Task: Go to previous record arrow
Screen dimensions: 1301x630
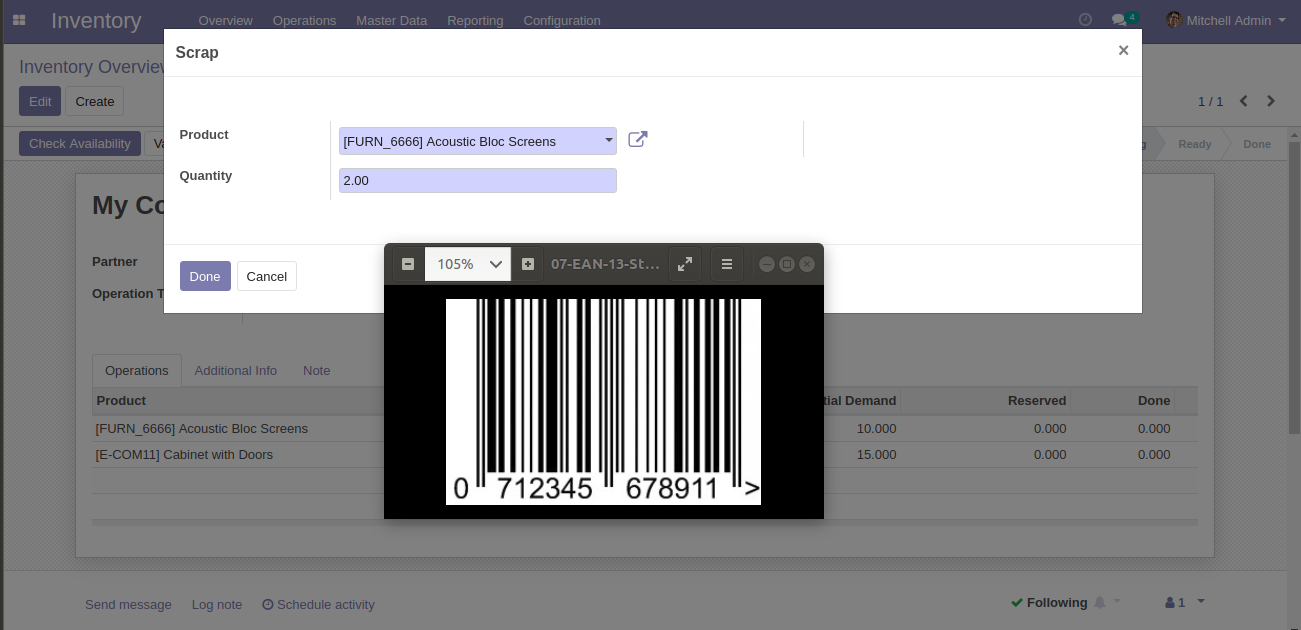Action: click(x=1244, y=101)
